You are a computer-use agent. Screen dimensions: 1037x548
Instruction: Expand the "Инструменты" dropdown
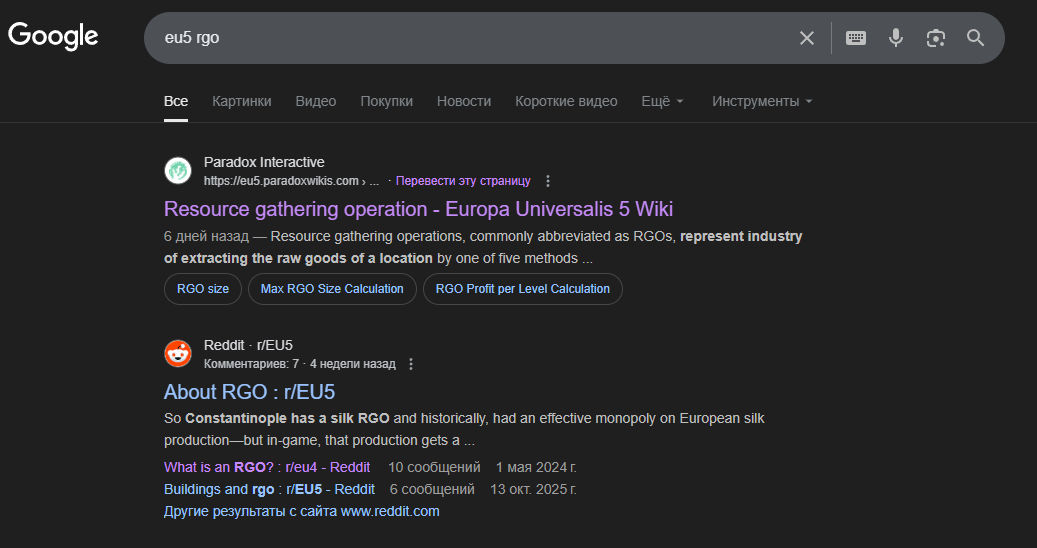(x=762, y=101)
